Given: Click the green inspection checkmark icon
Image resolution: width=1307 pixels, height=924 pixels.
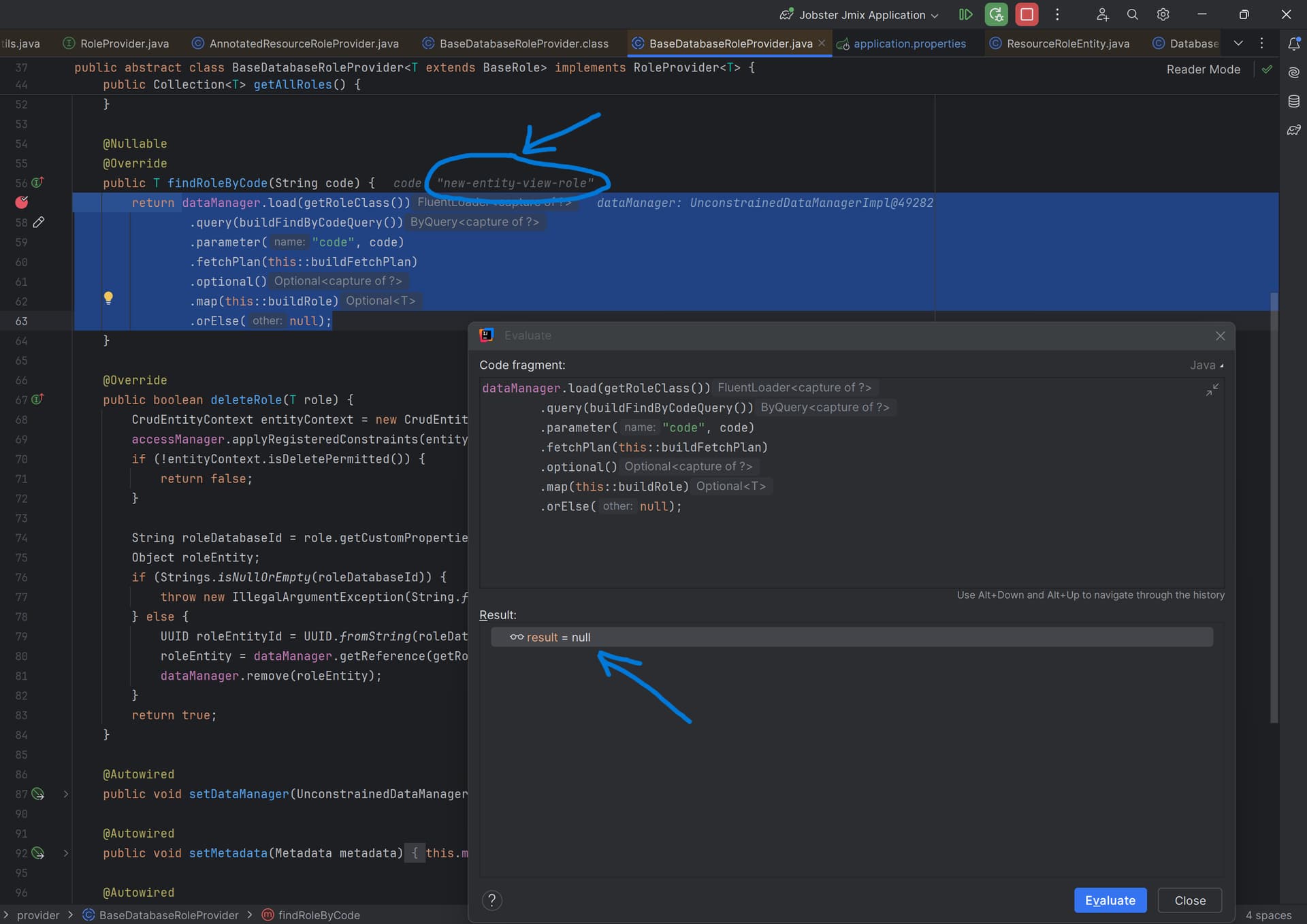Looking at the screenshot, I should tap(1267, 69).
